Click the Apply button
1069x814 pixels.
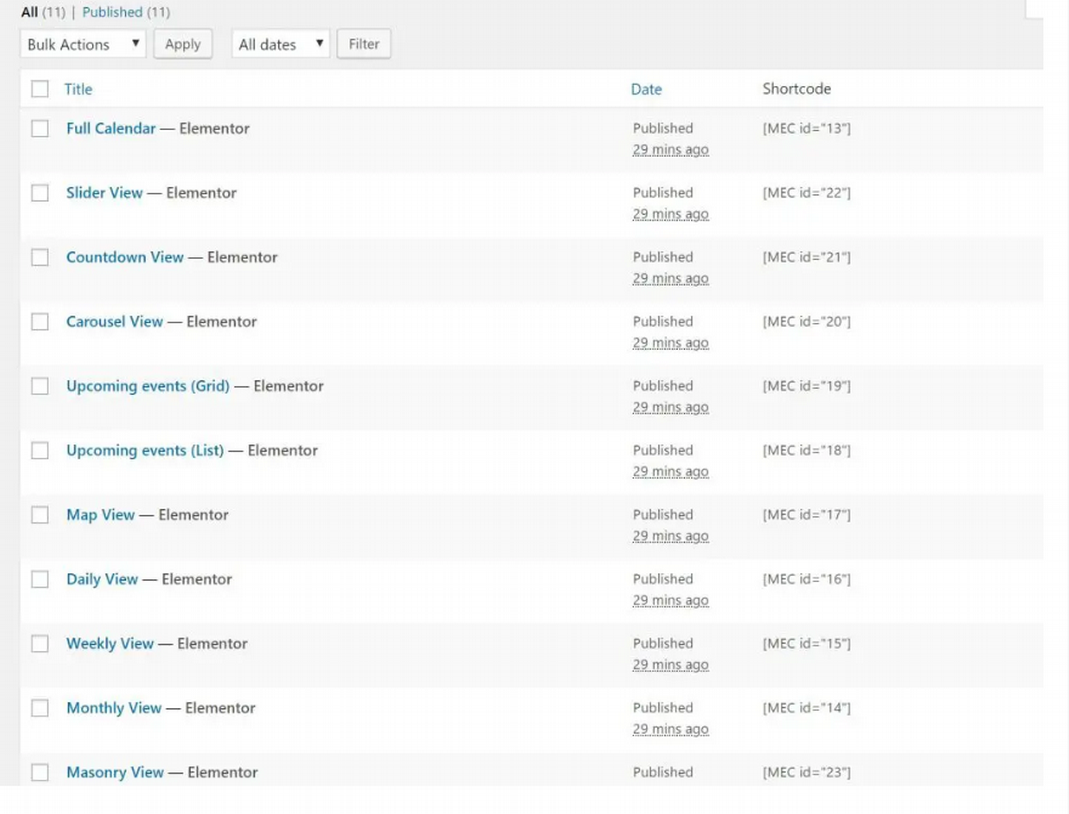[x=183, y=44]
